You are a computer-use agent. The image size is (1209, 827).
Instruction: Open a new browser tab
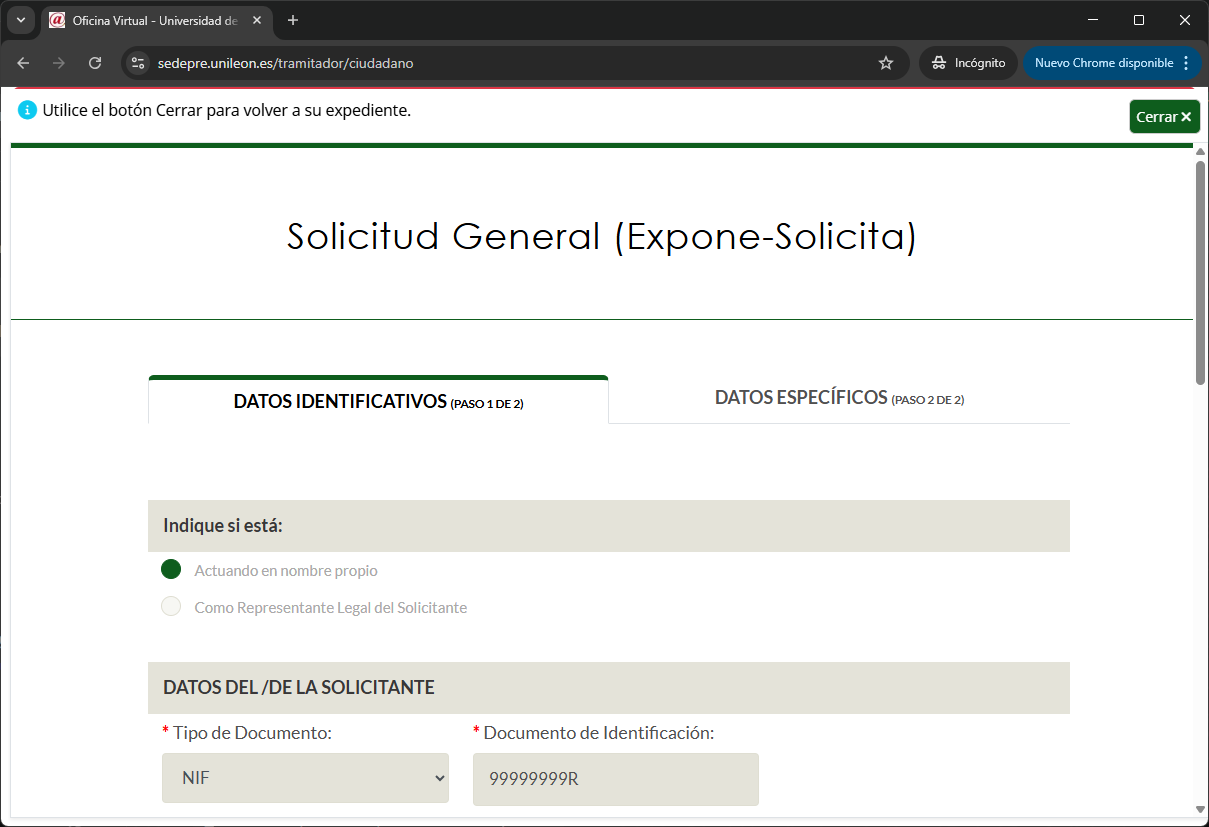(x=293, y=20)
